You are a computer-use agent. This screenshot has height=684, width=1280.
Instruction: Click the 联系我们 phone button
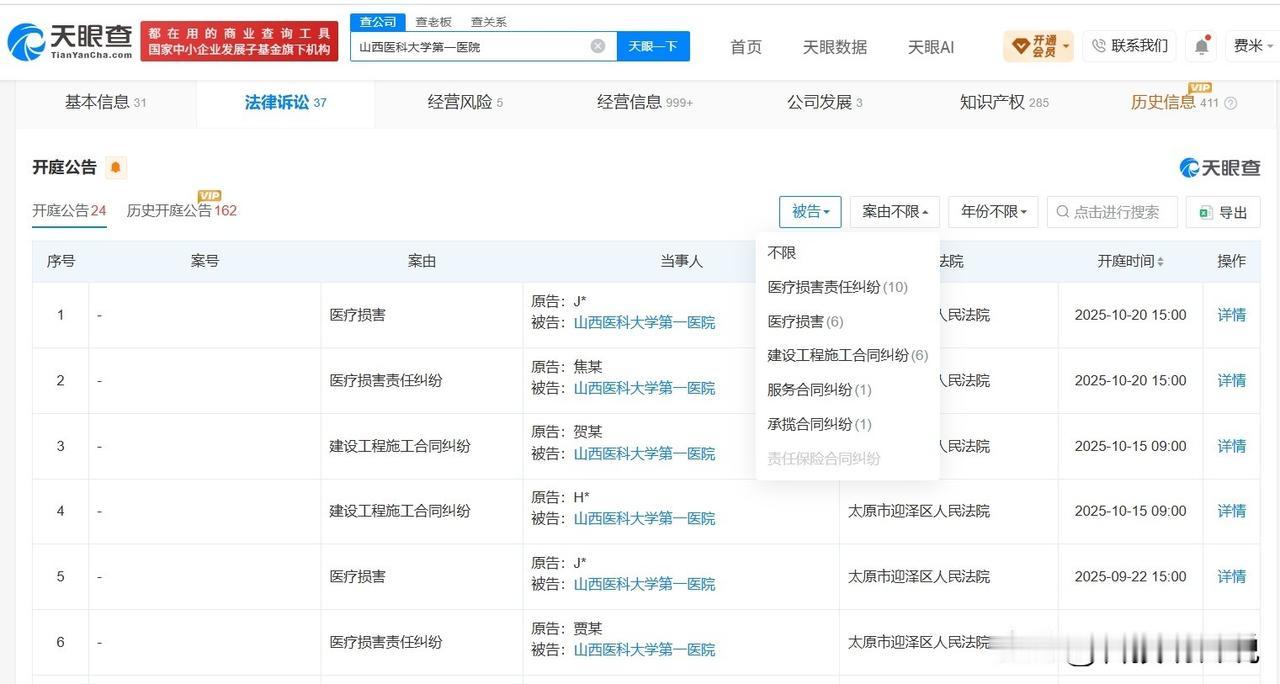1129,46
